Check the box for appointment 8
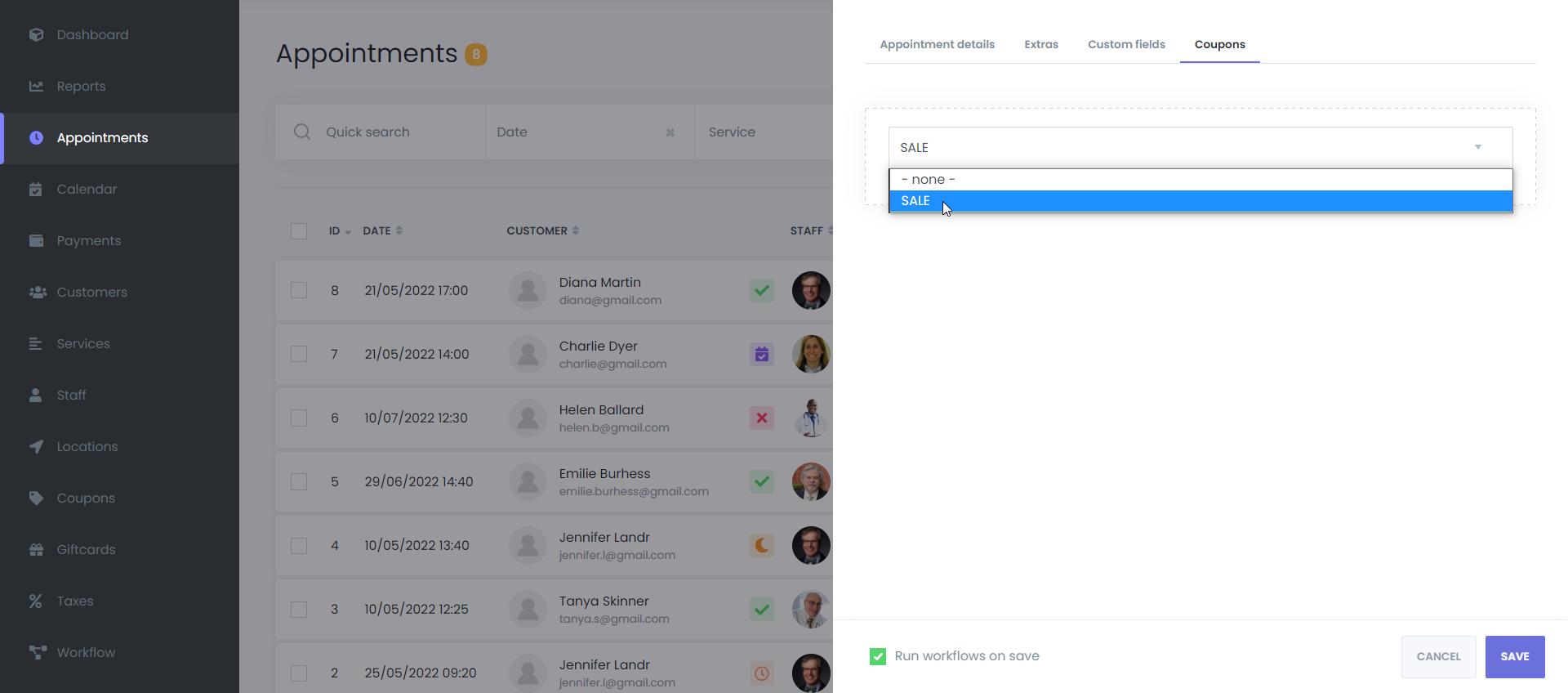The image size is (1568, 693). point(299,290)
